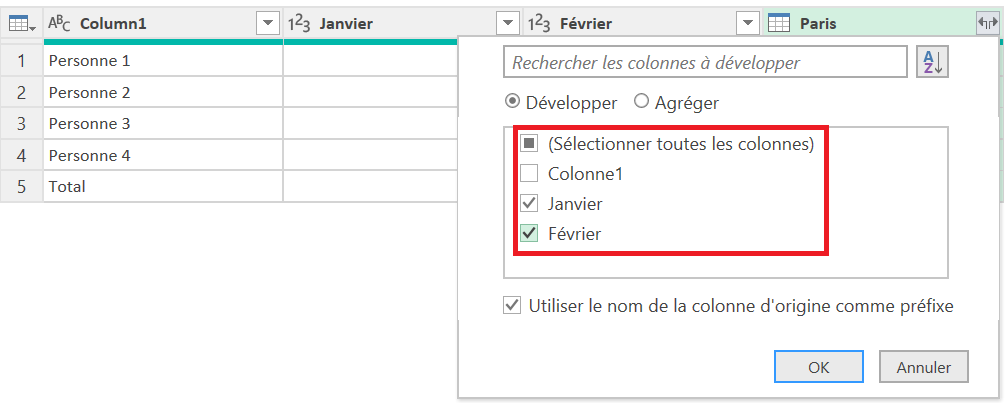The image size is (1006, 403).
Task: Select the Développer radio option
Action: 512,102
